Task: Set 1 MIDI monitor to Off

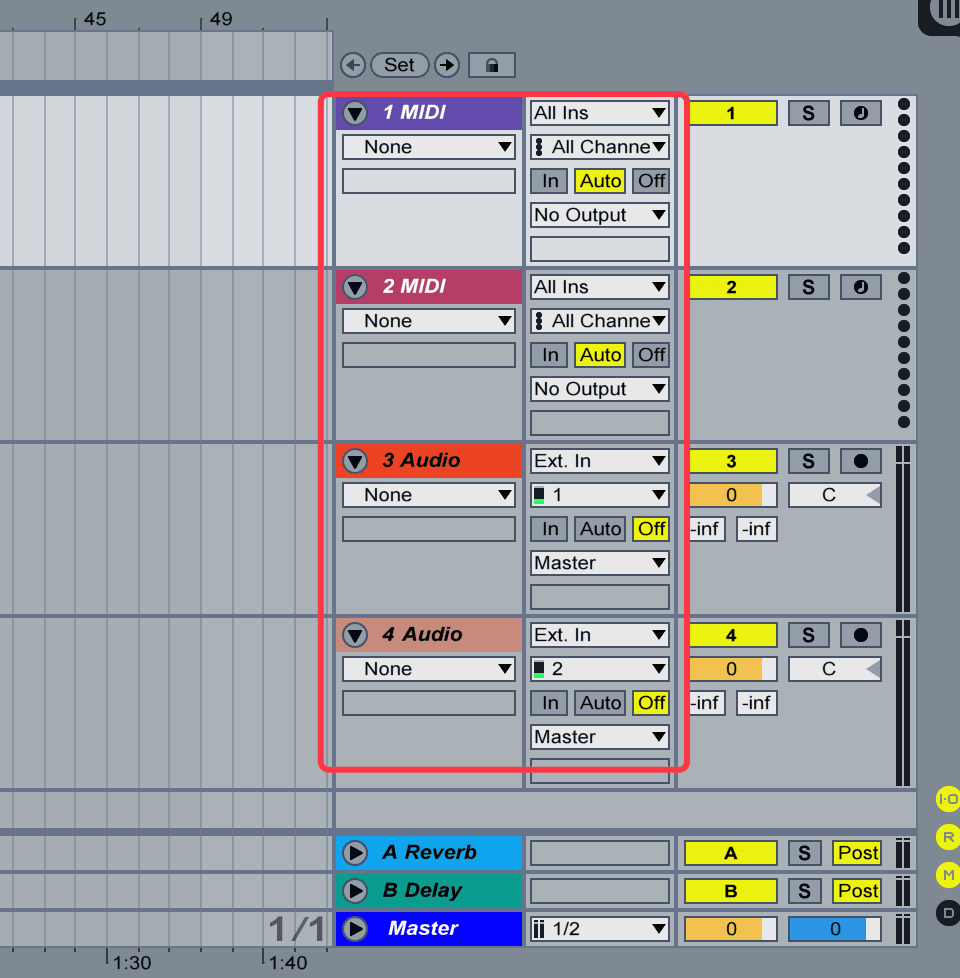Action: 651,181
